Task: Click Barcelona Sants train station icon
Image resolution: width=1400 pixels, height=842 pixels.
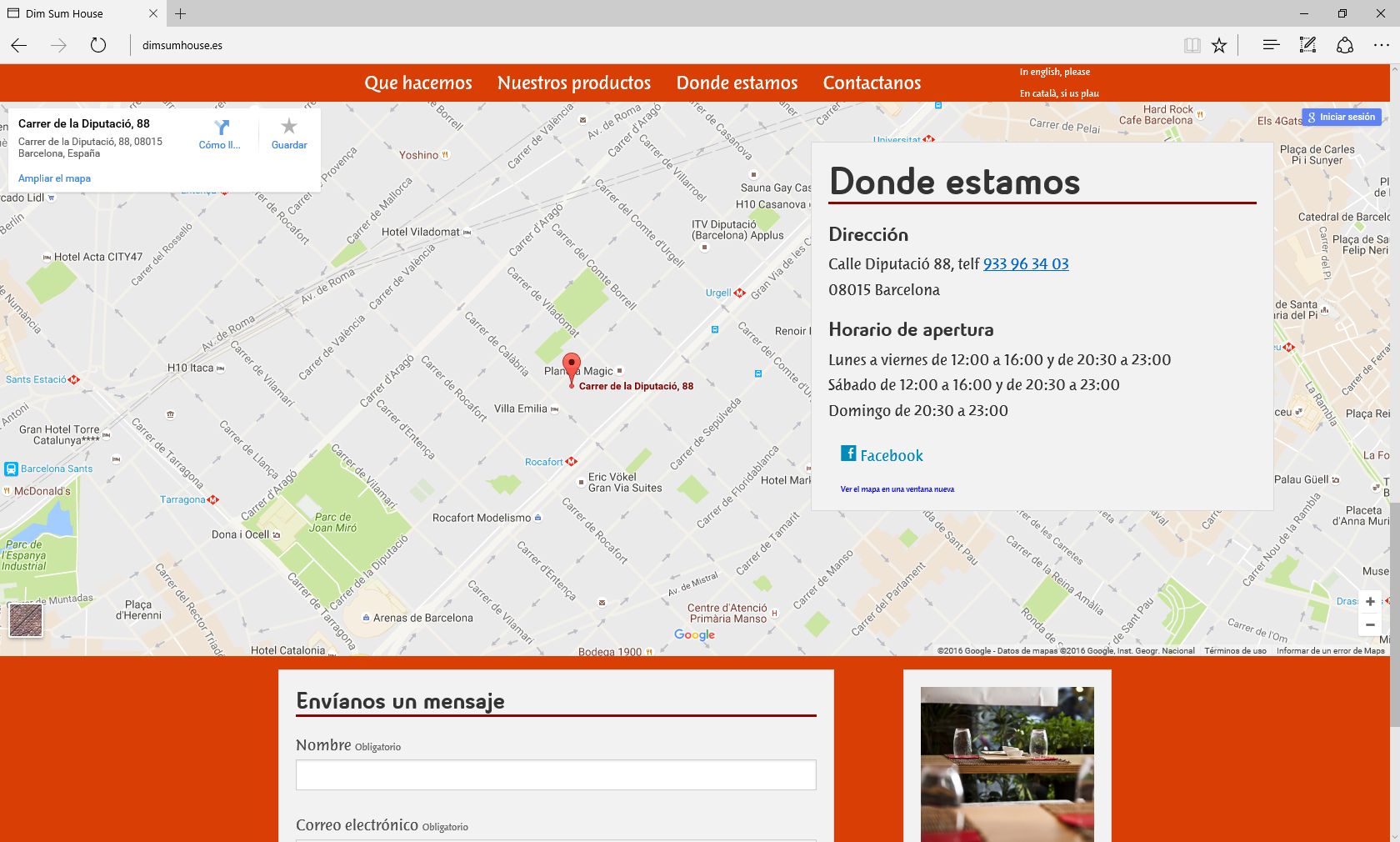Action: click(11, 469)
